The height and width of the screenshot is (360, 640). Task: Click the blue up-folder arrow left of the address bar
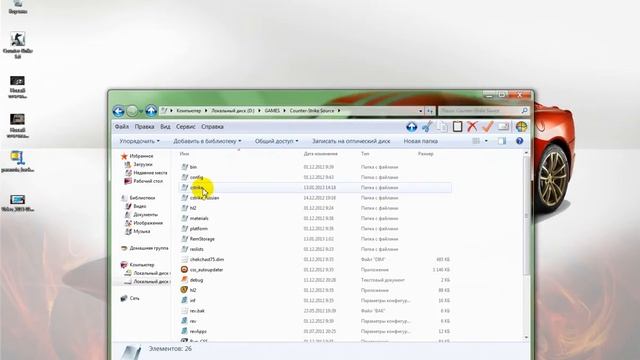(151, 111)
